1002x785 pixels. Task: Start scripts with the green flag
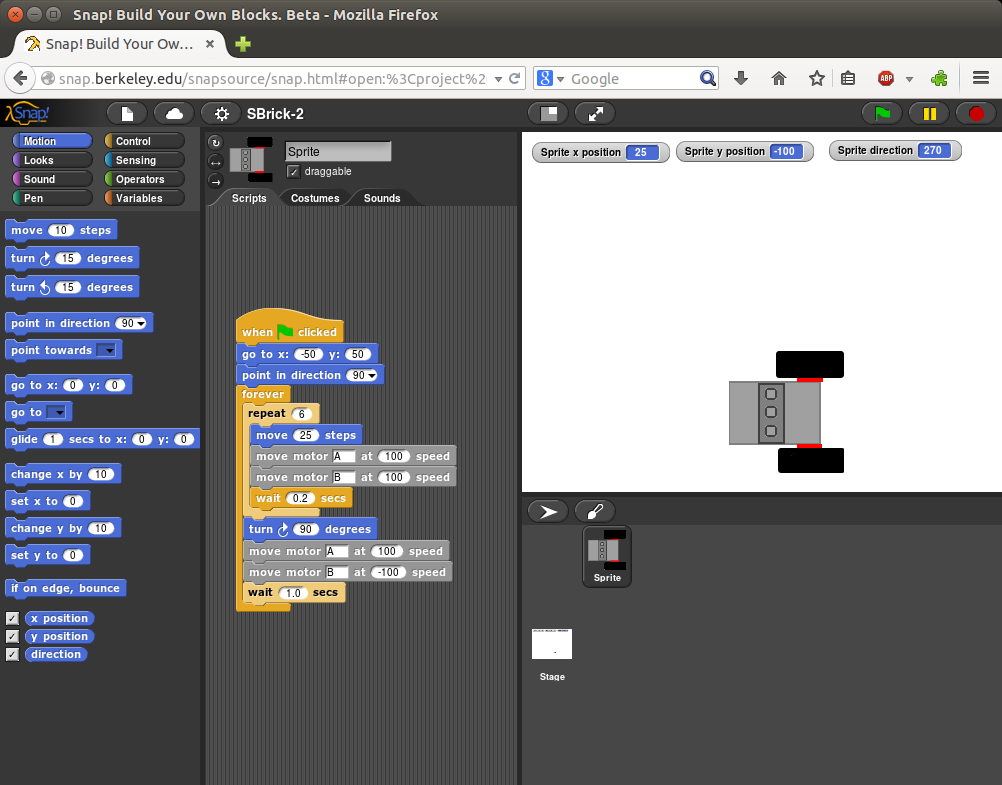(x=883, y=114)
